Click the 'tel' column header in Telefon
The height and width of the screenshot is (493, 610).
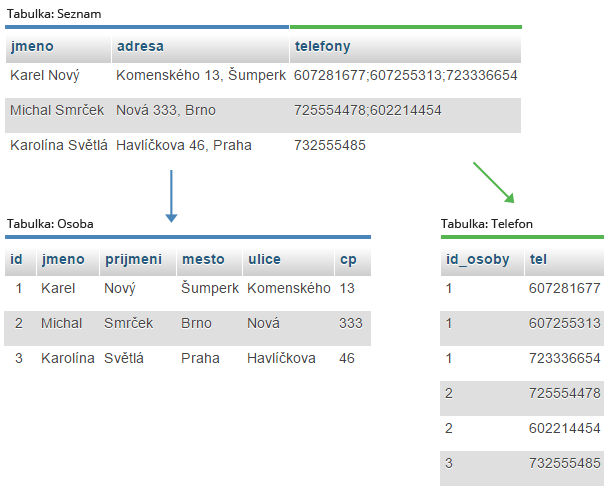coord(537,259)
